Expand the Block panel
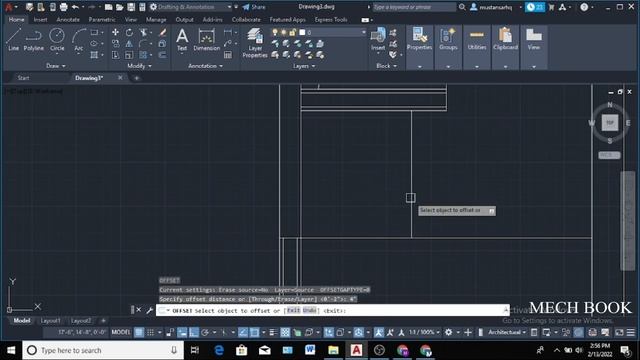Viewport: 640px width, 360px height. pyautogui.click(x=386, y=66)
